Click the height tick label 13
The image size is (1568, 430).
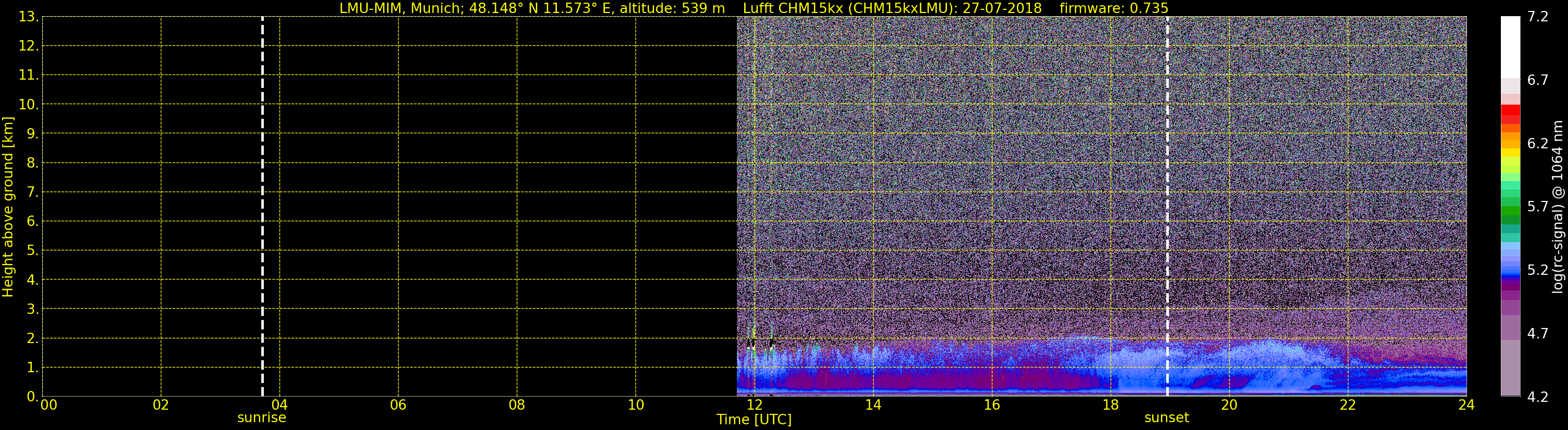pos(28,17)
